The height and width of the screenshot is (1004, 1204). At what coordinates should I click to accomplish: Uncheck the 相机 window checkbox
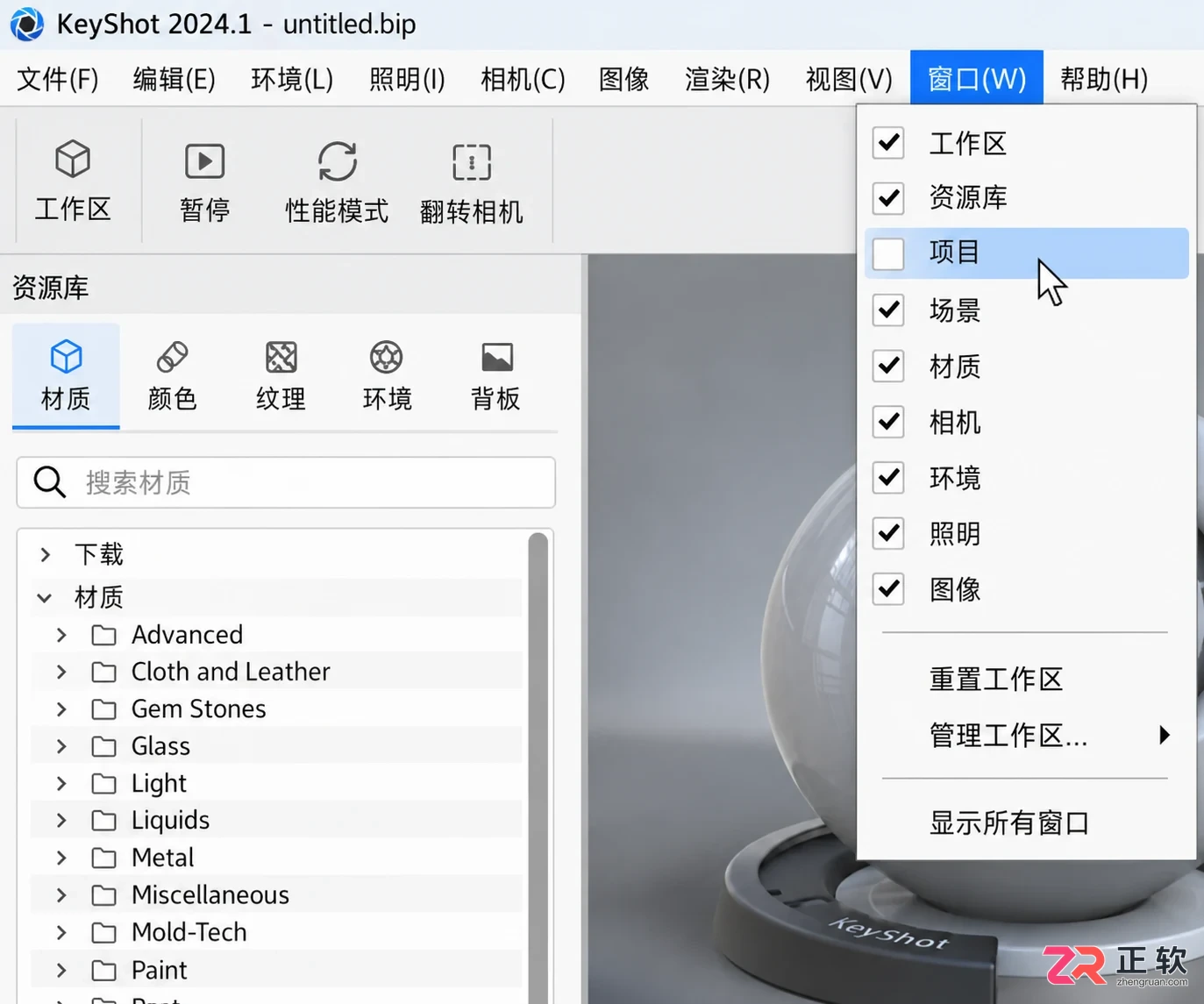pyautogui.click(x=888, y=422)
